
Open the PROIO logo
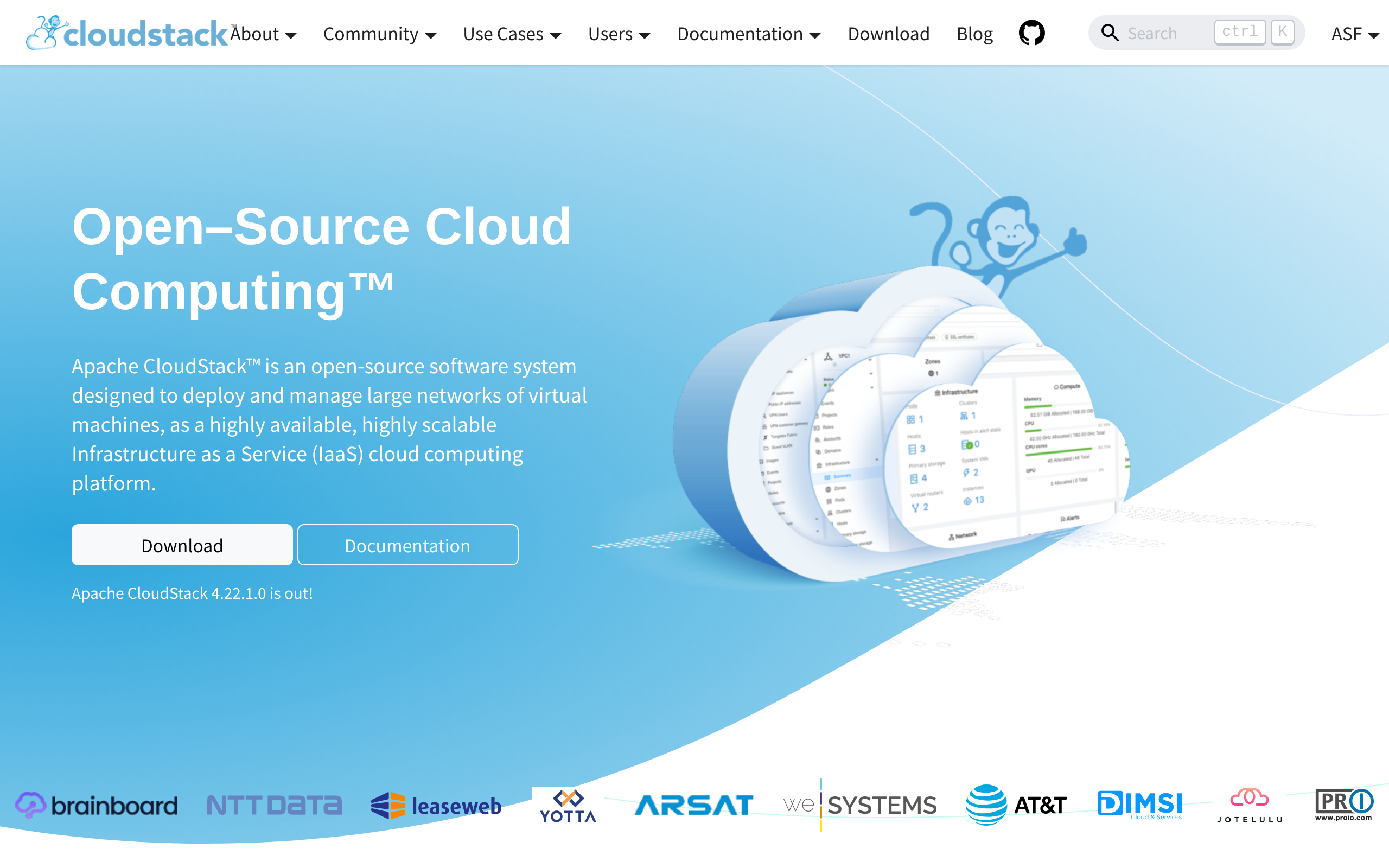point(1343,805)
